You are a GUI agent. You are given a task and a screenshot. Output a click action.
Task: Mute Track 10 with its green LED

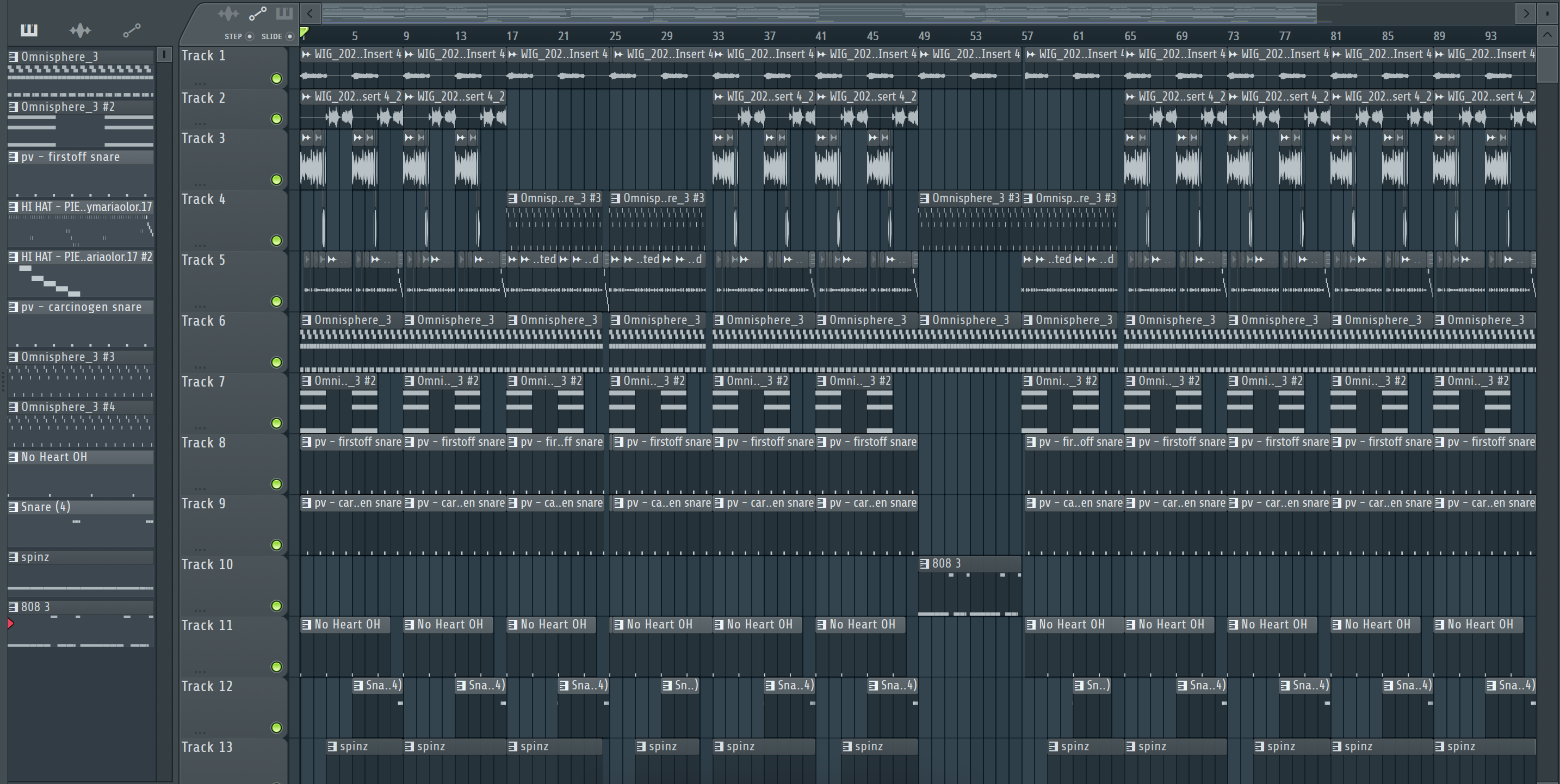[276, 606]
